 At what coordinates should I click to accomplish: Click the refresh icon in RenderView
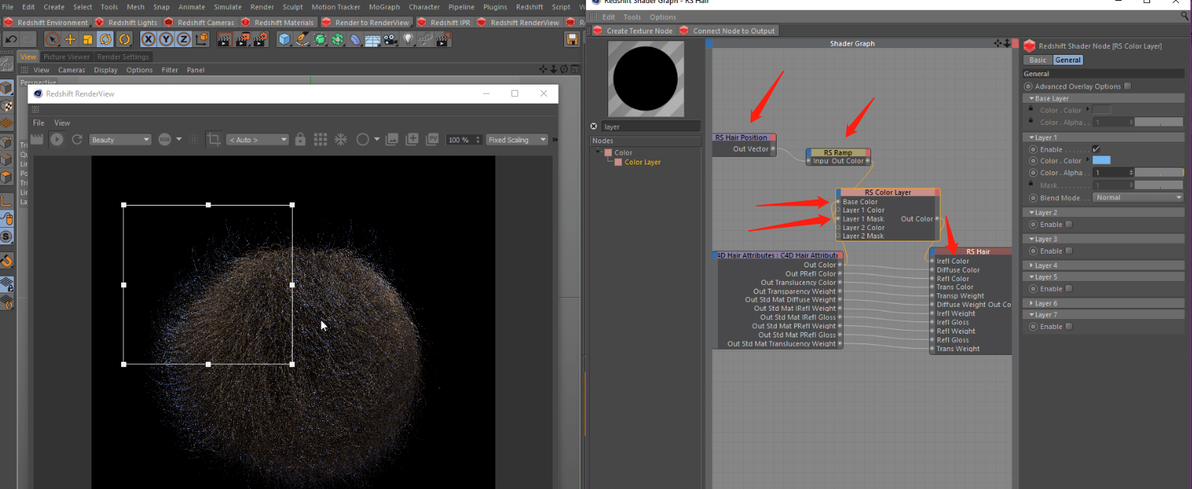point(77,140)
